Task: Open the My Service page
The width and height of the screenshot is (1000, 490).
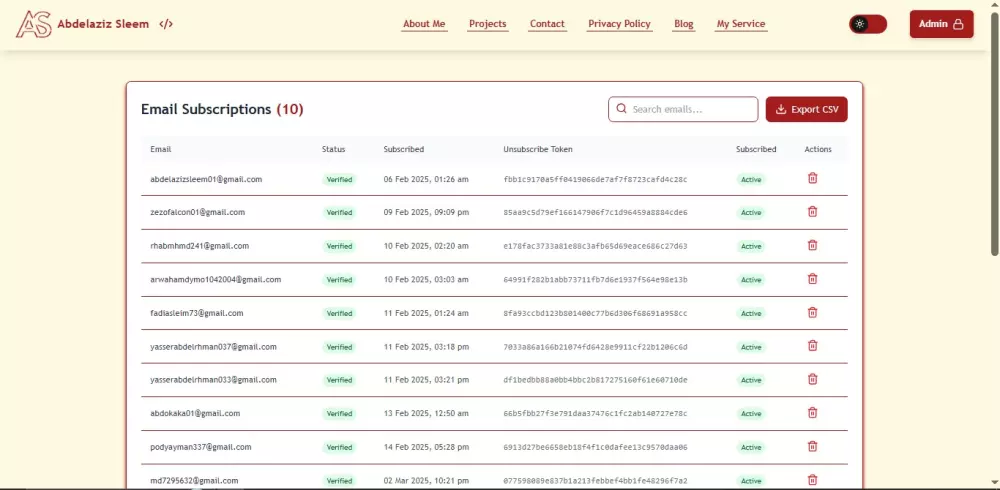Action: click(x=740, y=24)
